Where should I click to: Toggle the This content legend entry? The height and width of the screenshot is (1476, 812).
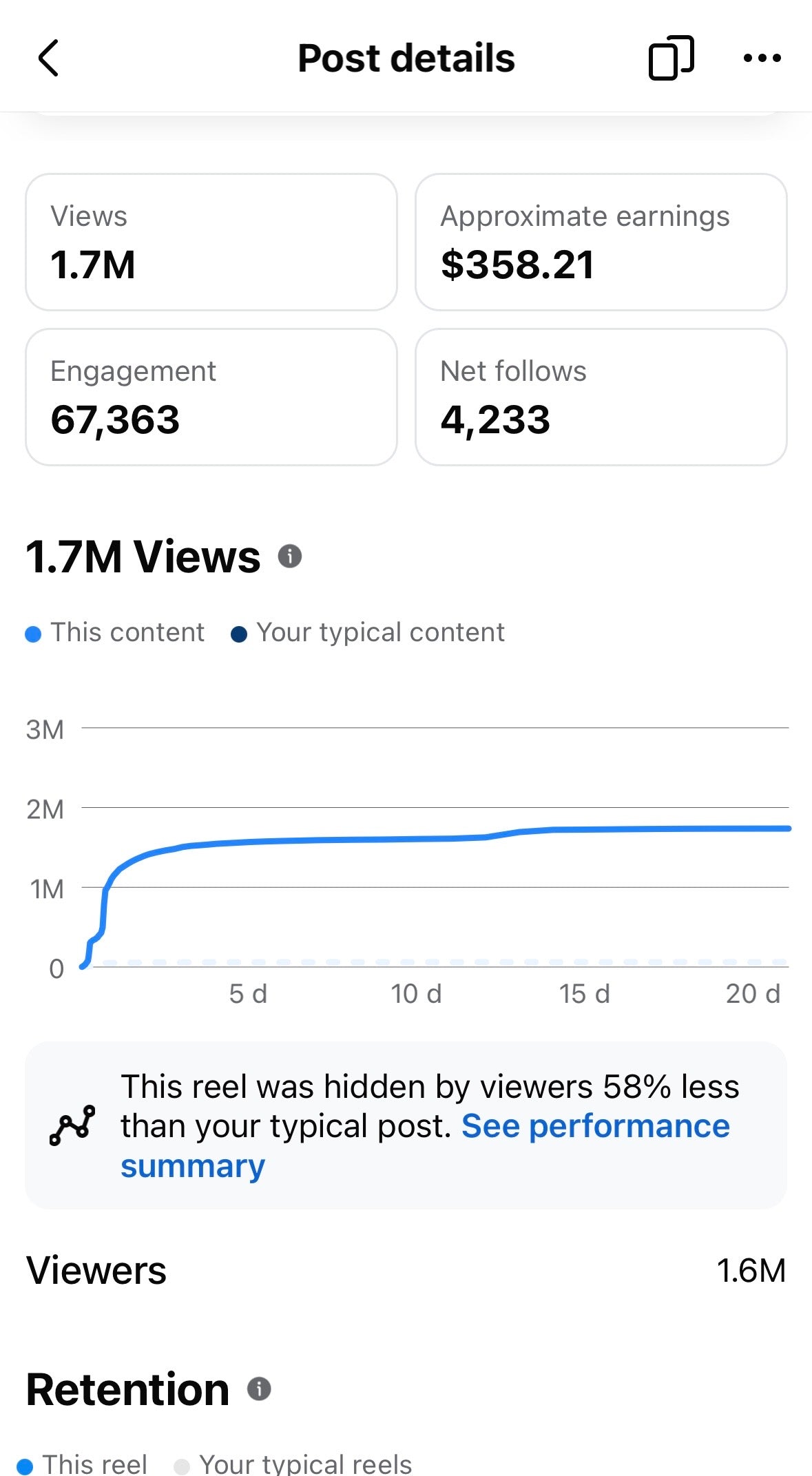pos(115,632)
